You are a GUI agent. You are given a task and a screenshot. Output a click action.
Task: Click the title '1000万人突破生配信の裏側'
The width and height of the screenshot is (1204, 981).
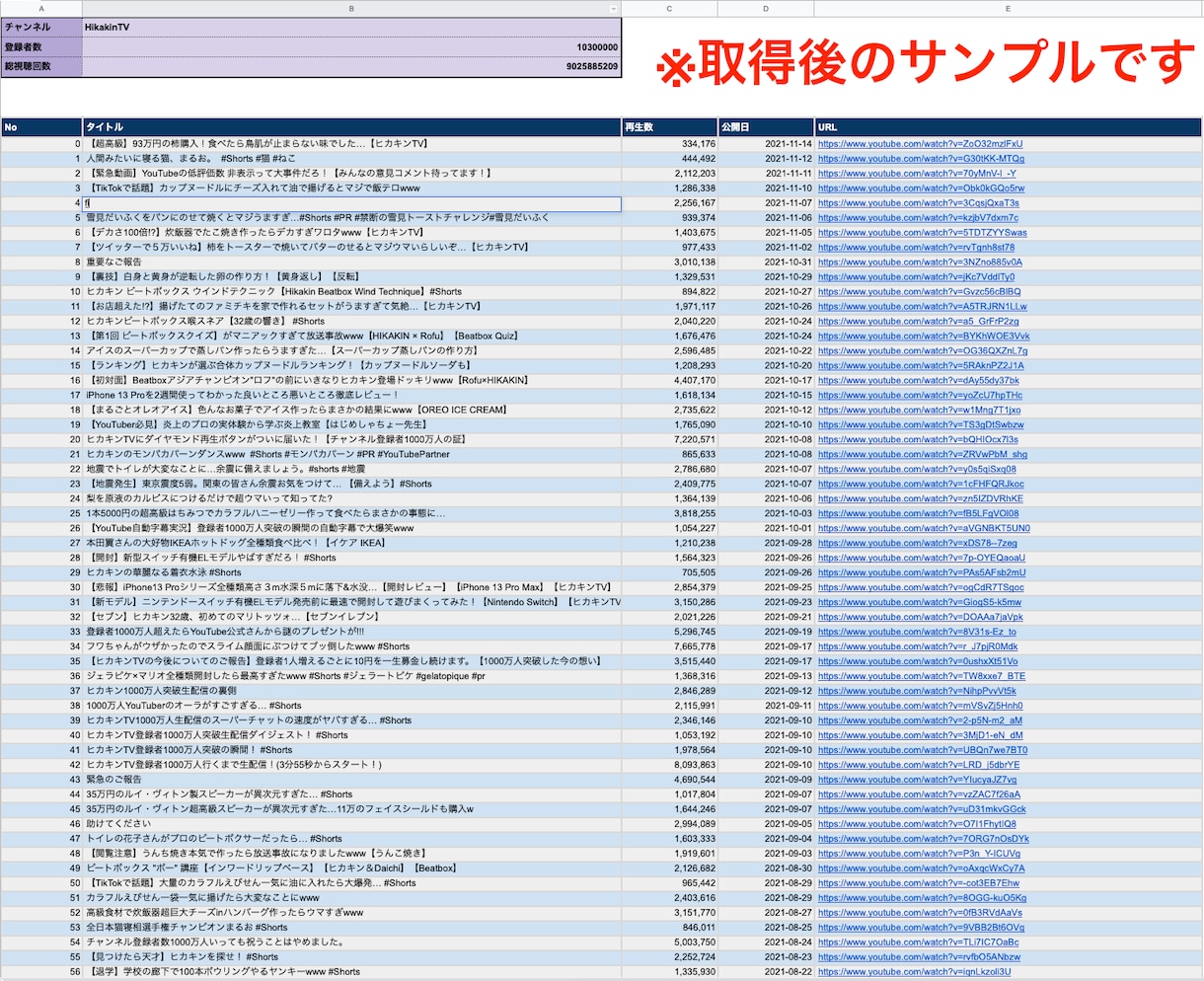point(161,691)
